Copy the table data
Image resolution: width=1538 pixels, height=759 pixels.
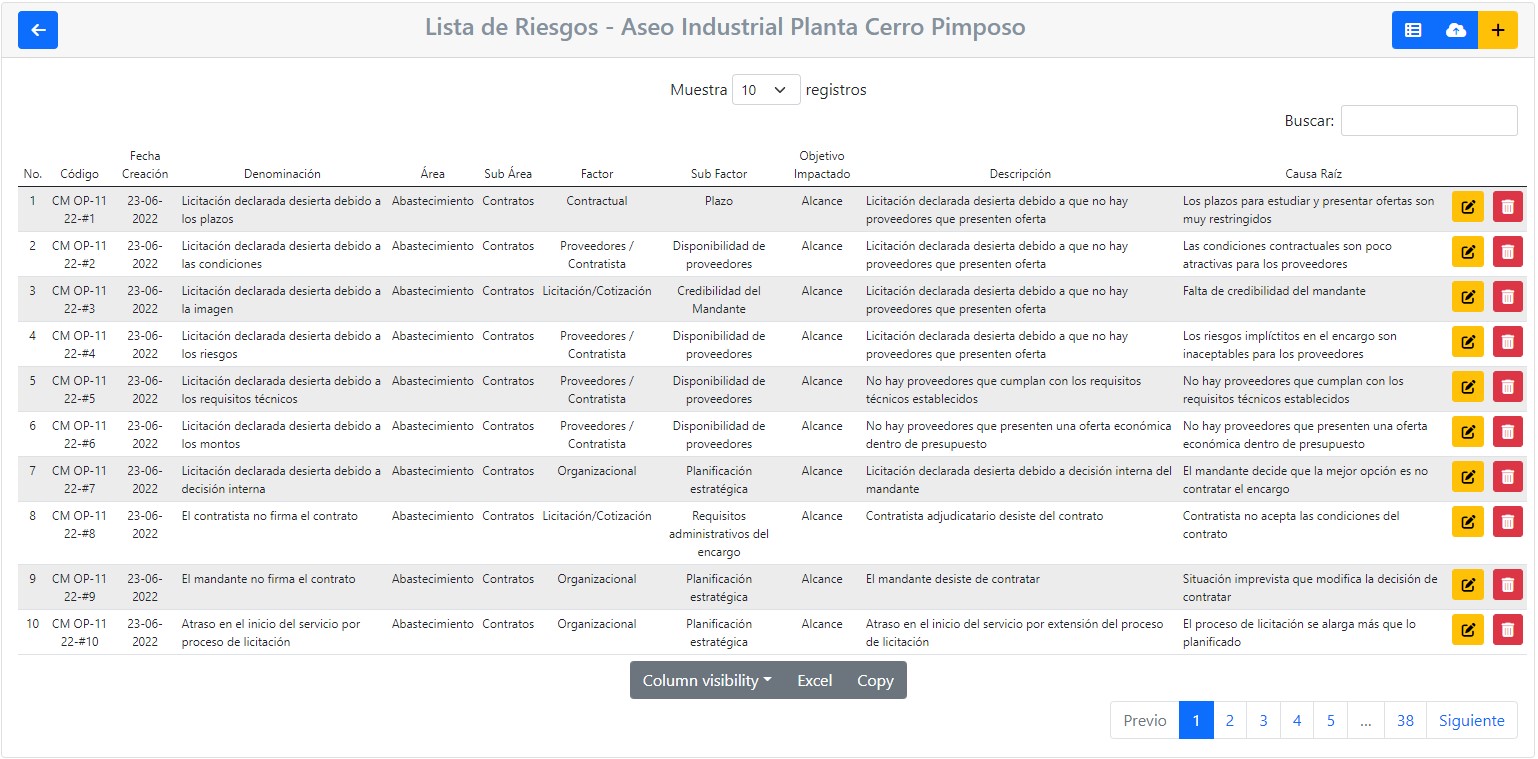click(875, 680)
